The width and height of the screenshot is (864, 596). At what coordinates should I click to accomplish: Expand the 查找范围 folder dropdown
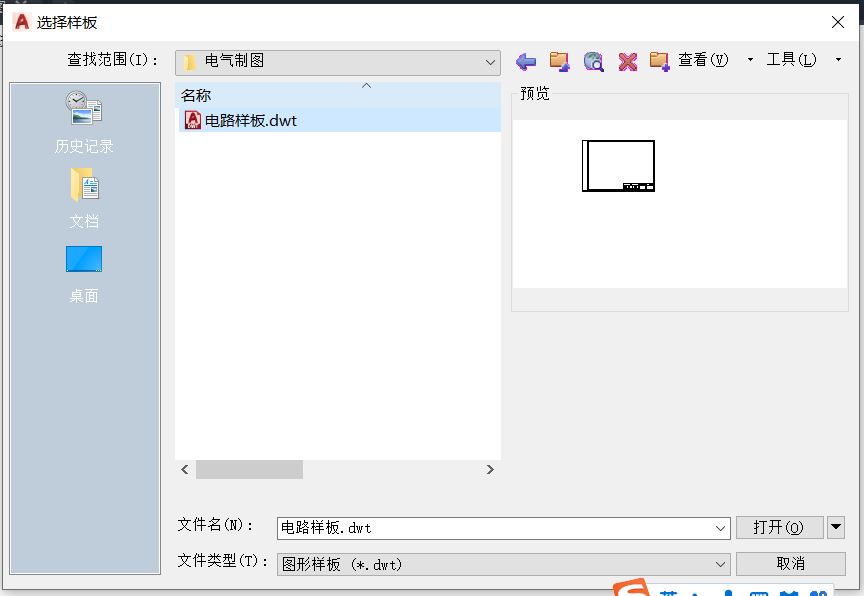(490, 62)
